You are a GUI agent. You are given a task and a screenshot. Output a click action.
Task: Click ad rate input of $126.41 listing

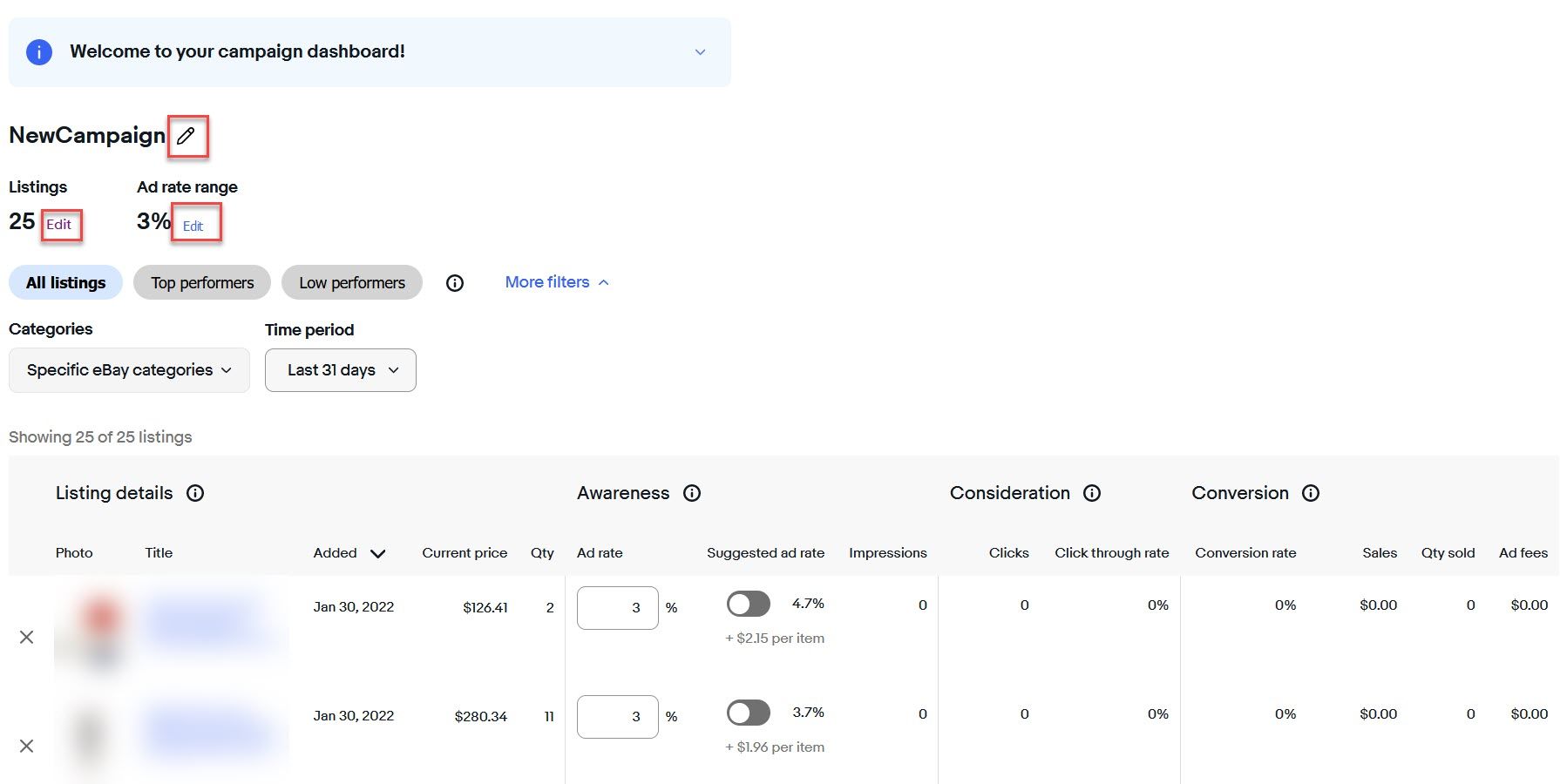click(617, 608)
